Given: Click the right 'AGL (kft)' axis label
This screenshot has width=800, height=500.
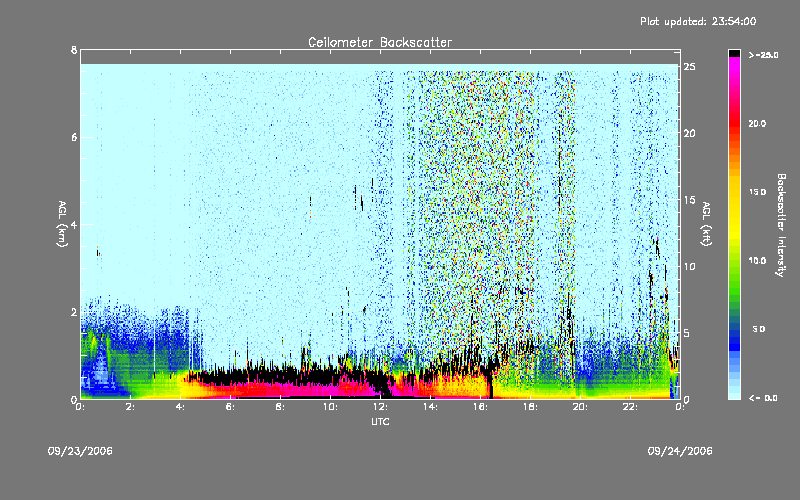Looking at the screenshot, I should coord(706,224).
